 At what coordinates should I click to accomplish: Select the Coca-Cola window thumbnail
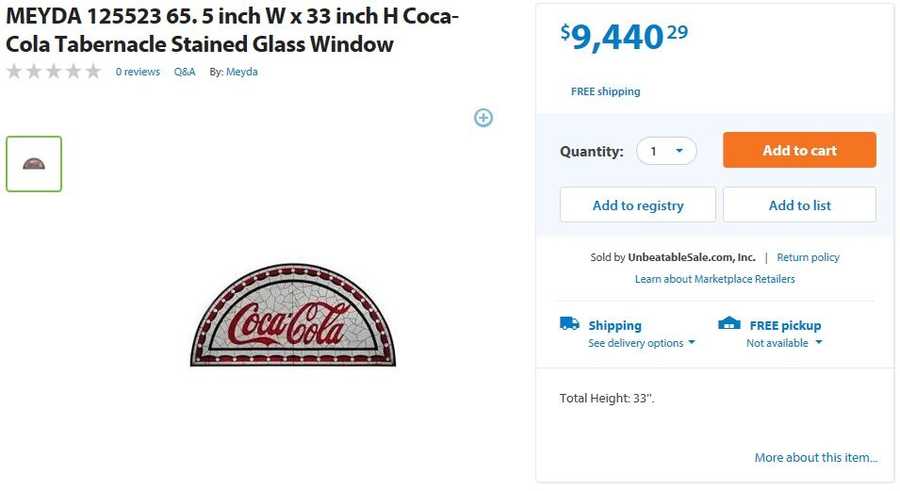[x=34, y=164]
